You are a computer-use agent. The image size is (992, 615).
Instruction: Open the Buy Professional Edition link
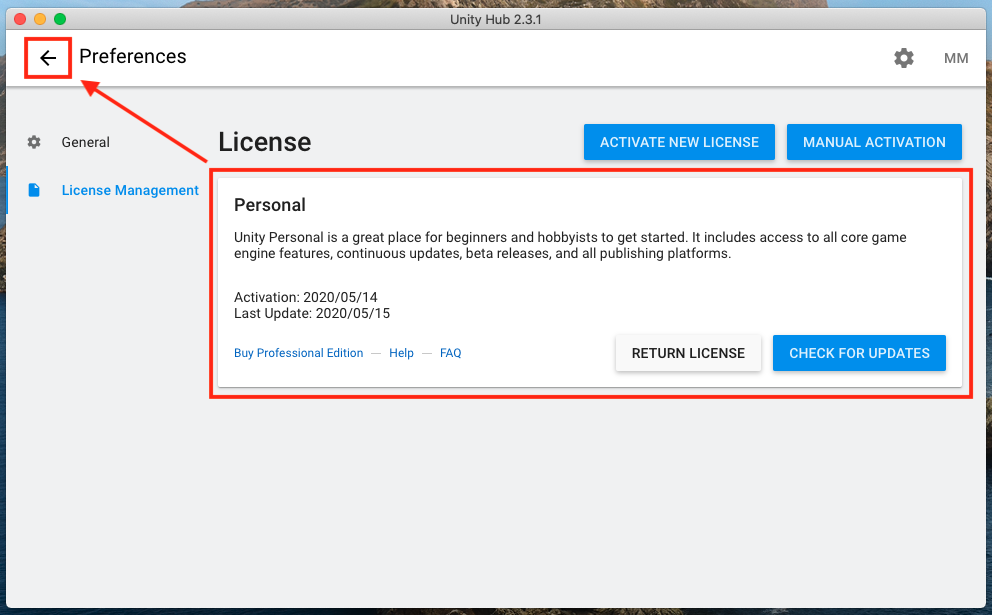click(299, 353)
